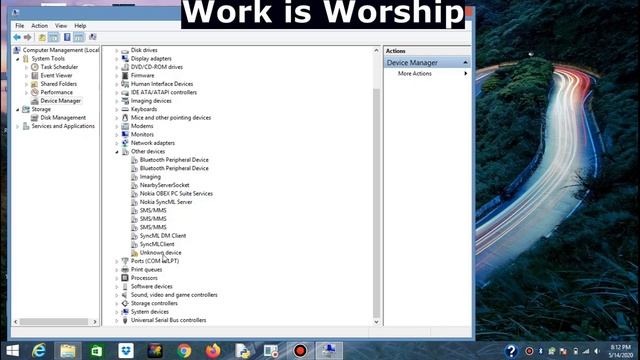
Task: Select Human Interface Devices category
Action: click(x=162, y=84)
